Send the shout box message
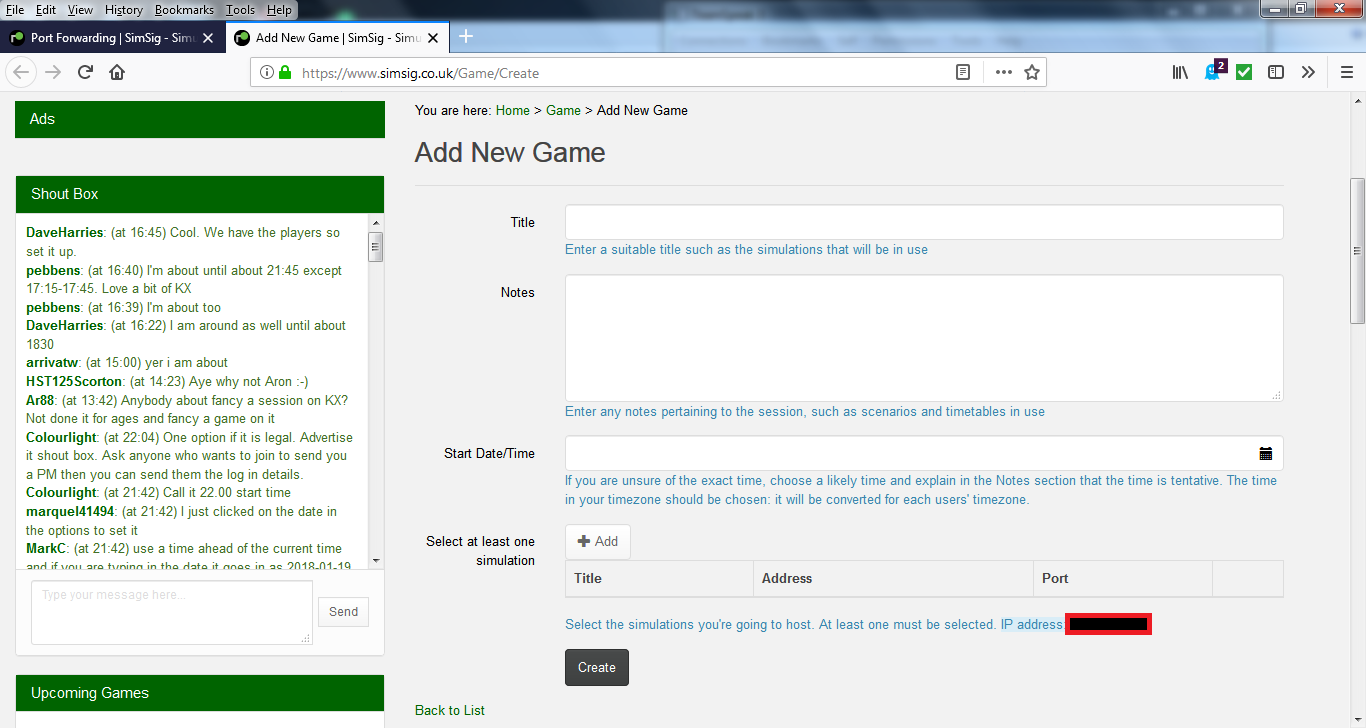 pos(343,612)
